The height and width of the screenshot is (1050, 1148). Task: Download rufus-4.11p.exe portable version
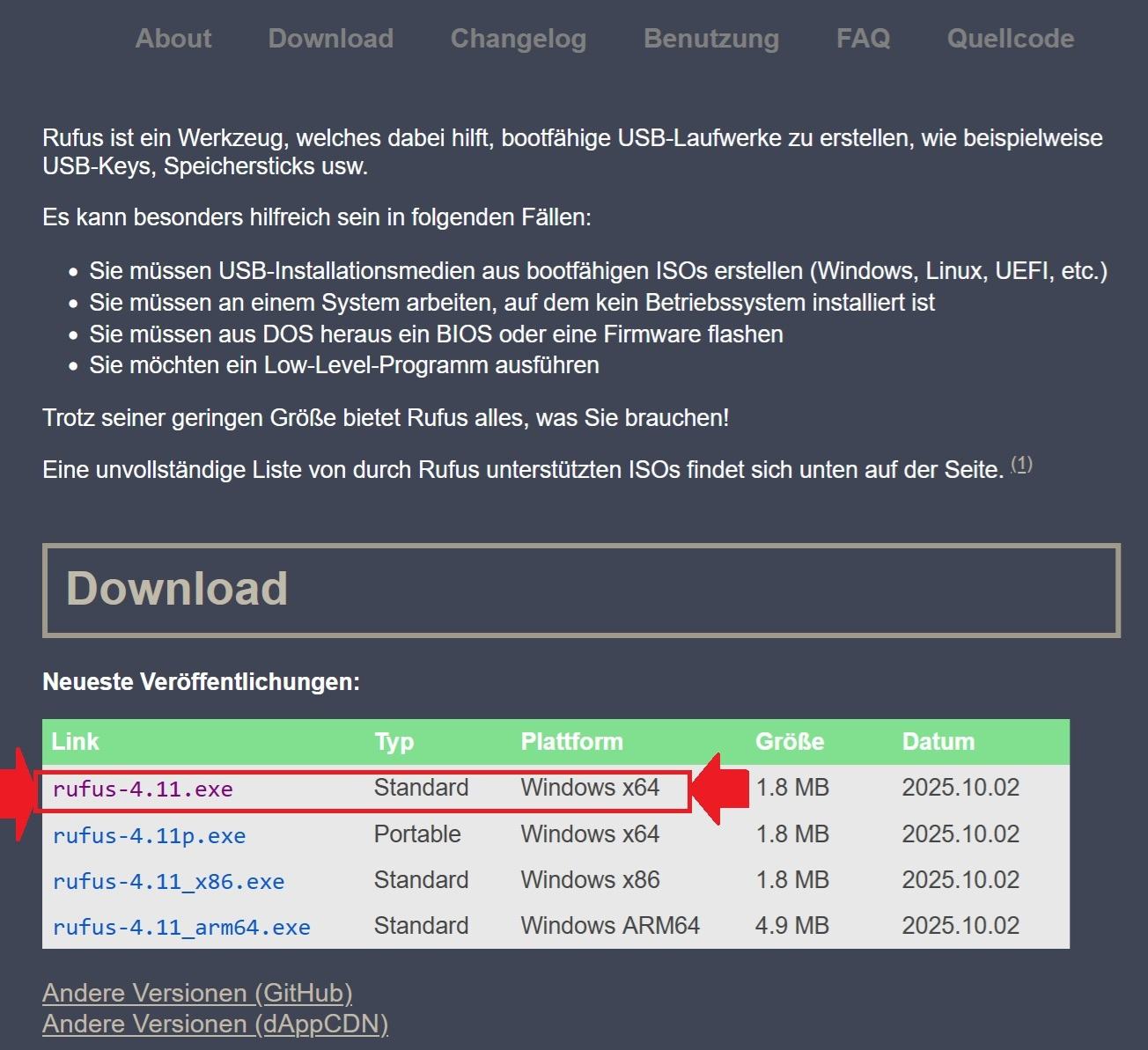pyautogui.click(x=149, y=836)
